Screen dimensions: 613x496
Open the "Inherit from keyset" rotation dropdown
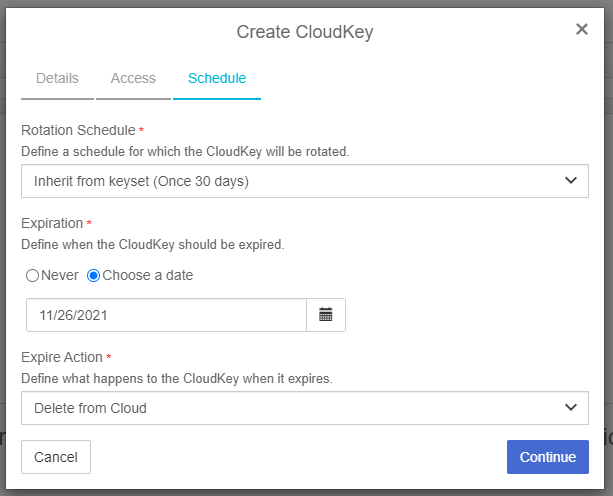click(305, 181)
